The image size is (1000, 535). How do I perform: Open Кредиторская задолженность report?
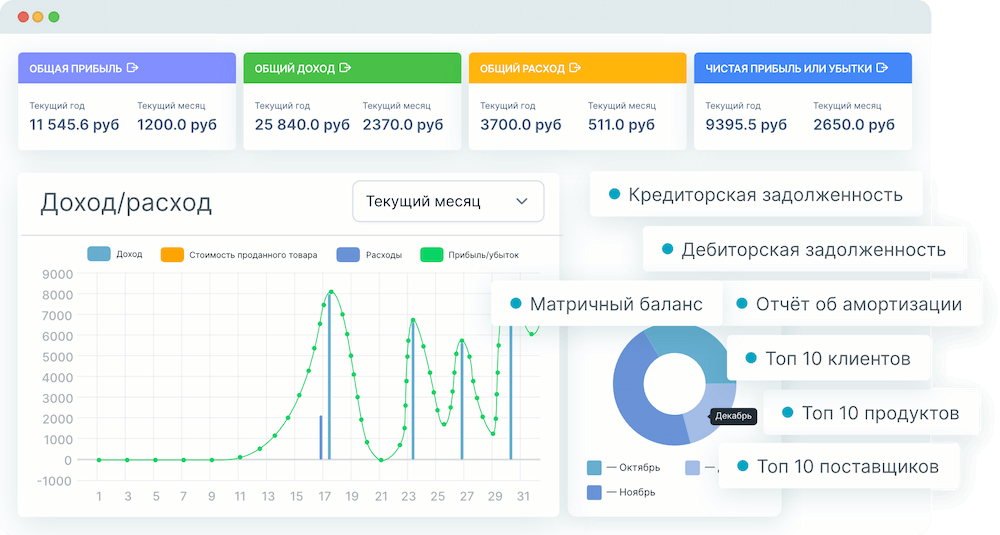coord(755,195)
